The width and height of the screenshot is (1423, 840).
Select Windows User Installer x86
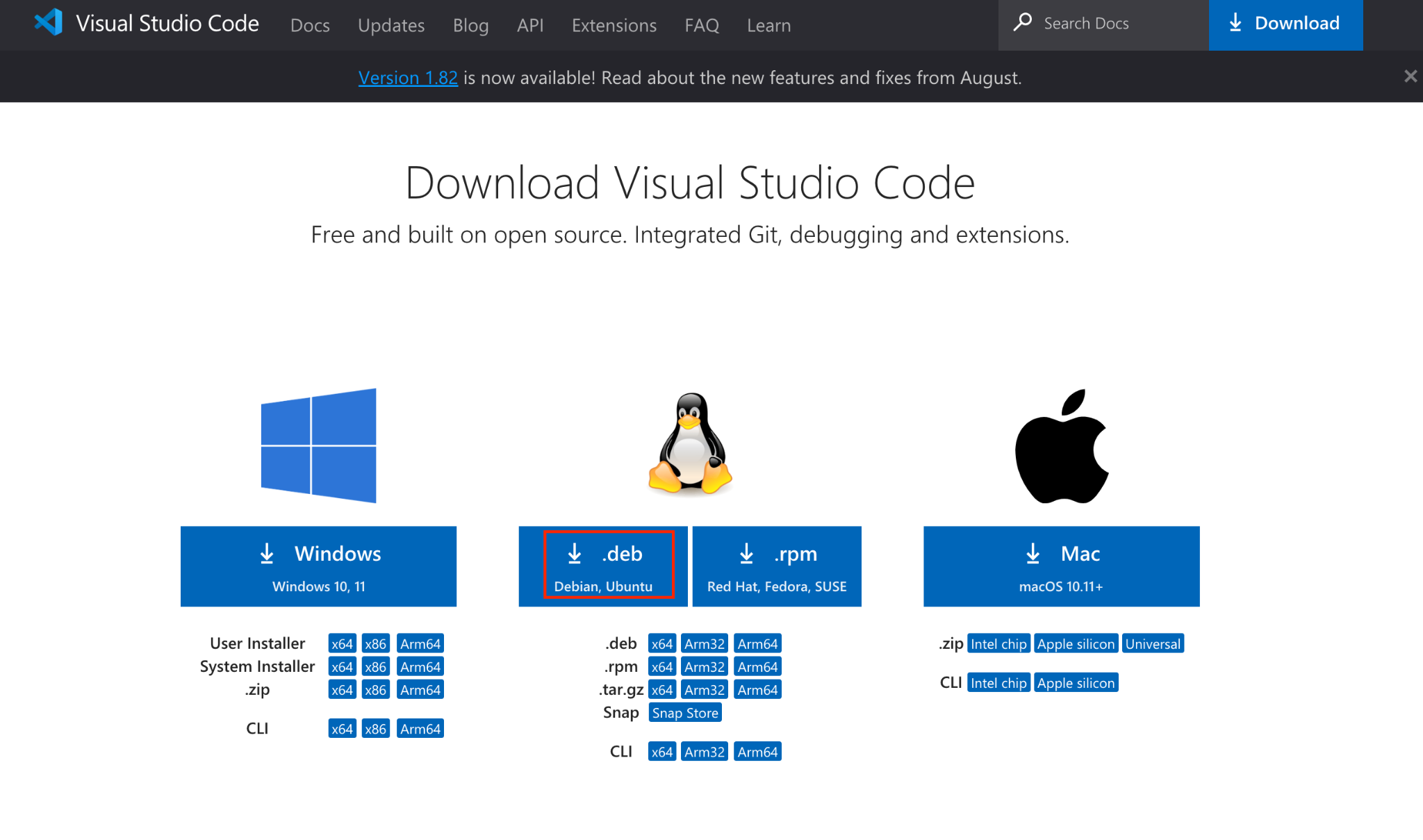pyautogui.click(x=376, y=643)
